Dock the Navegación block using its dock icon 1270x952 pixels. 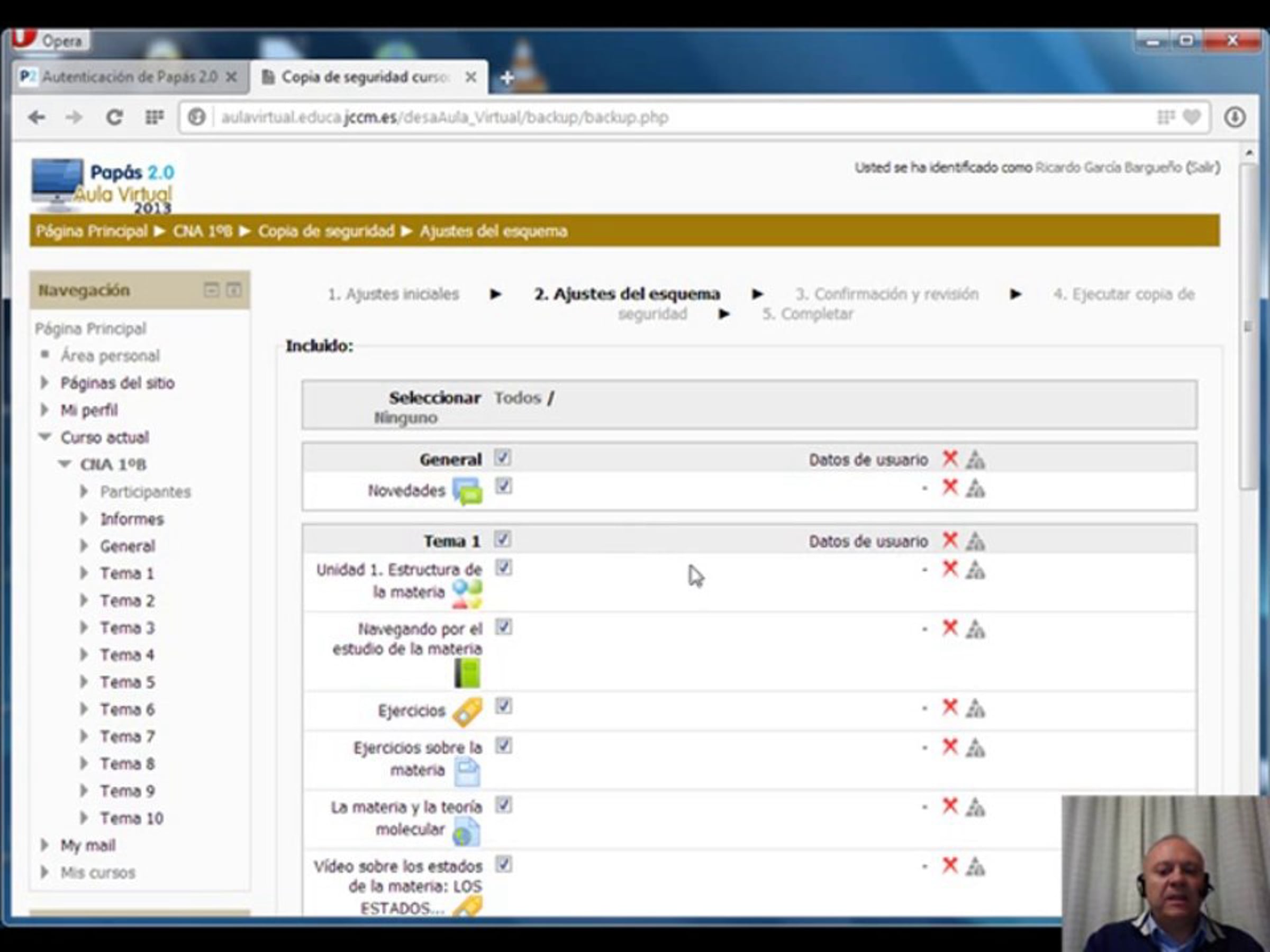(233, 290)
